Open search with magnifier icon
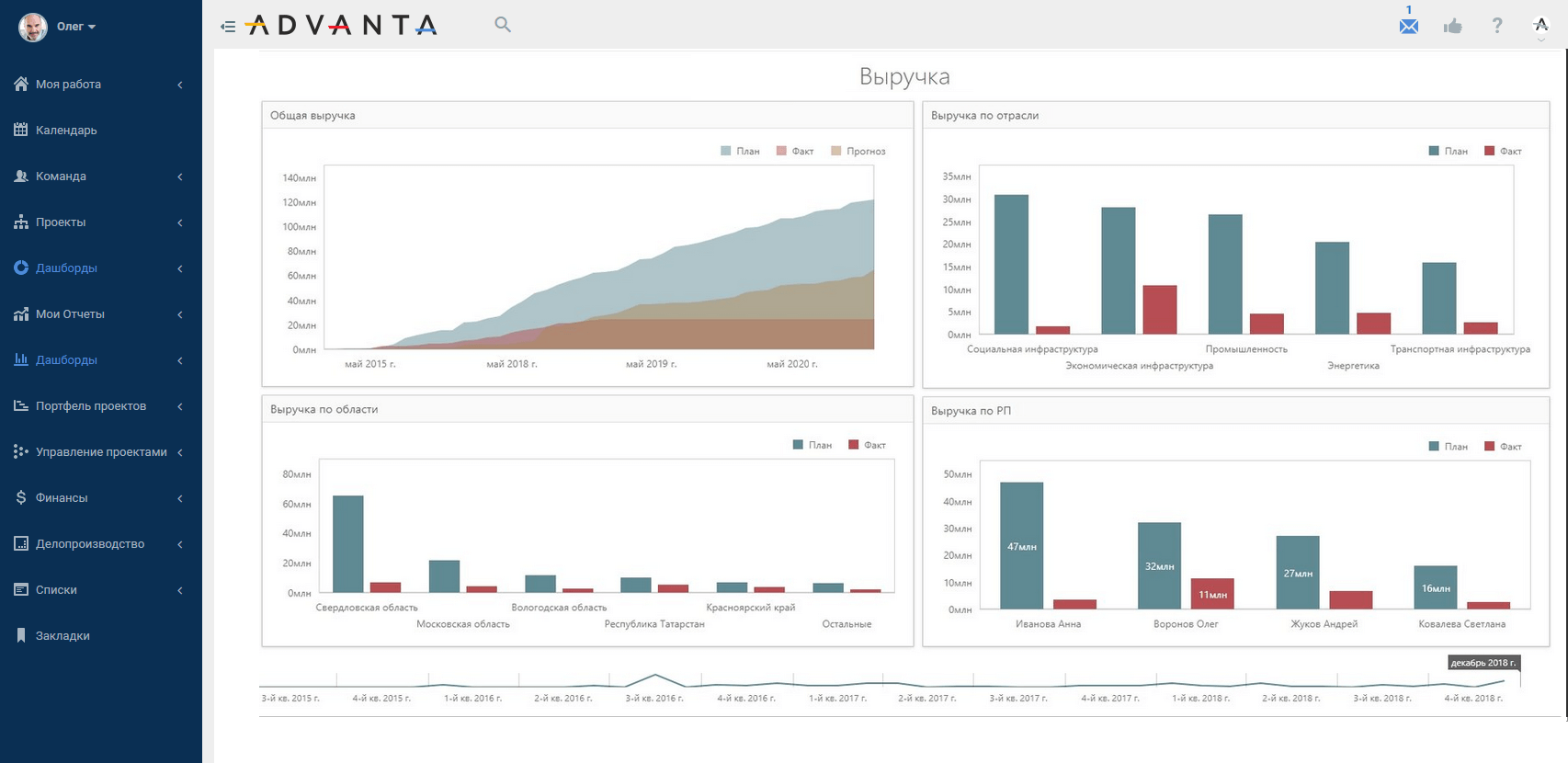Image resolution: width=1568 pixels, height=763 pixels. tap(503, 25)
